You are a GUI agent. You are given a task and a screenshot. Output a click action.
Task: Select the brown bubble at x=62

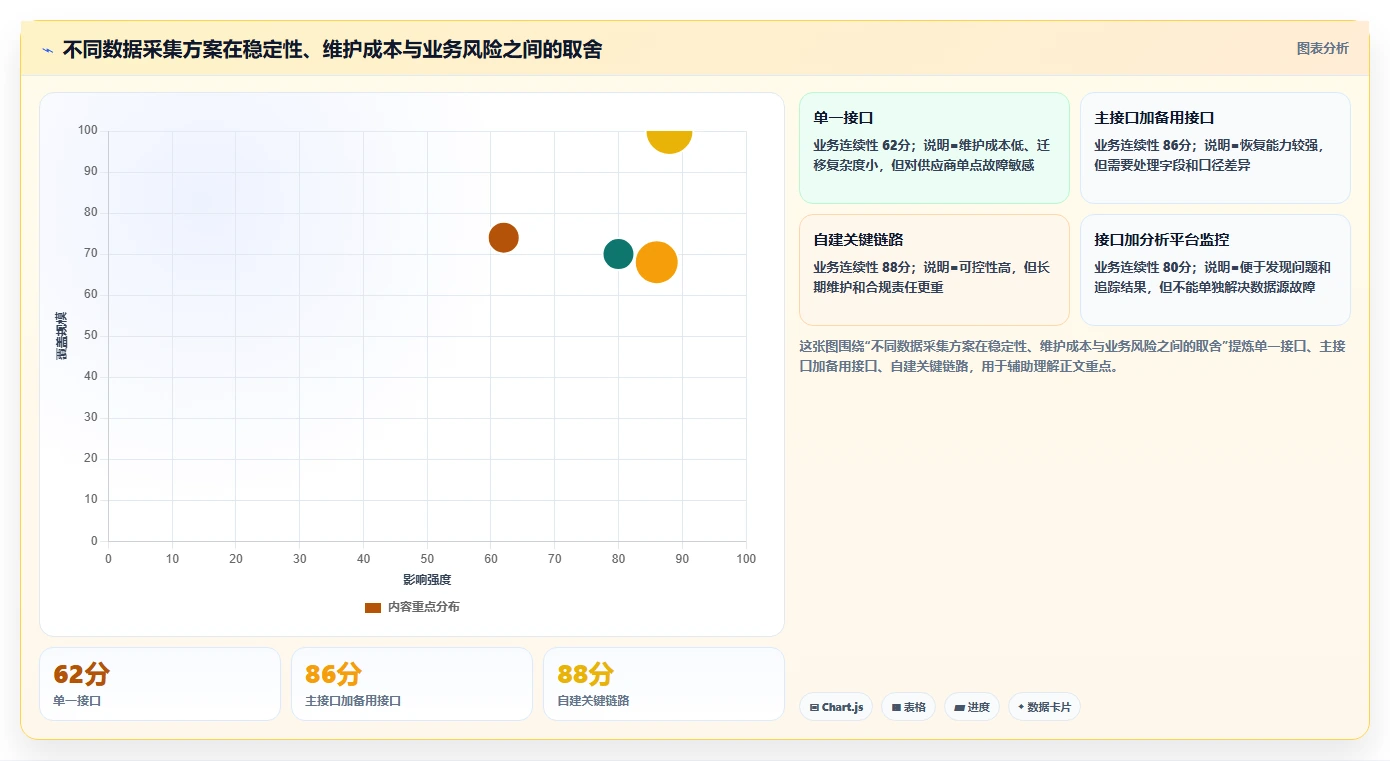pyautogui.click(x=503, y=238)
